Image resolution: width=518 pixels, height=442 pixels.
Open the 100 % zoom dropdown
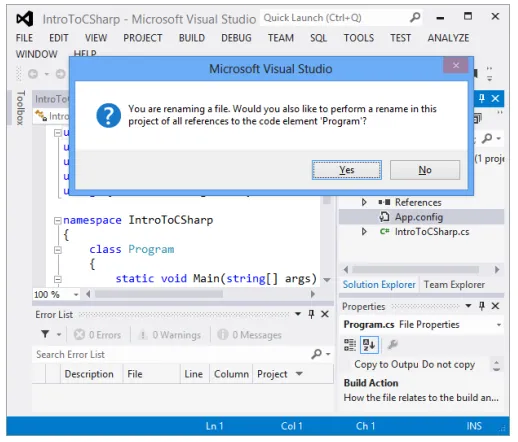click(76, 294)
